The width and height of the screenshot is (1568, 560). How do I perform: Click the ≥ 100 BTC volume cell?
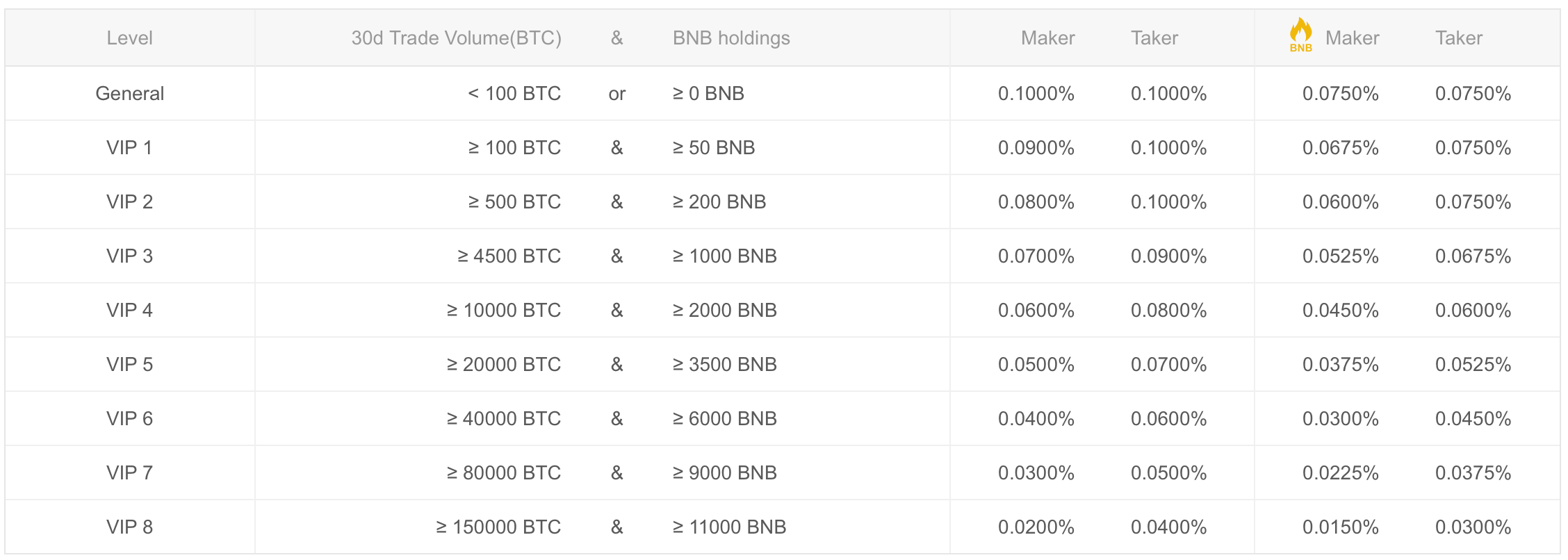(x=514, y=148)
